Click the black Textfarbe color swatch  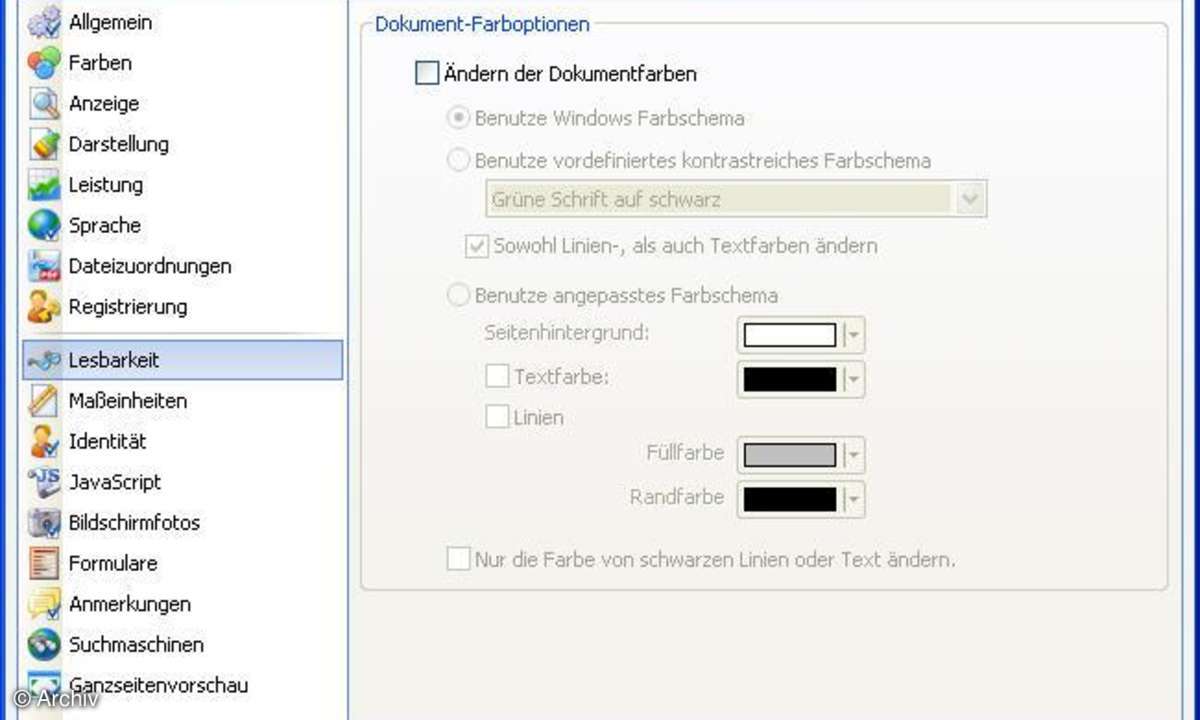790,379
